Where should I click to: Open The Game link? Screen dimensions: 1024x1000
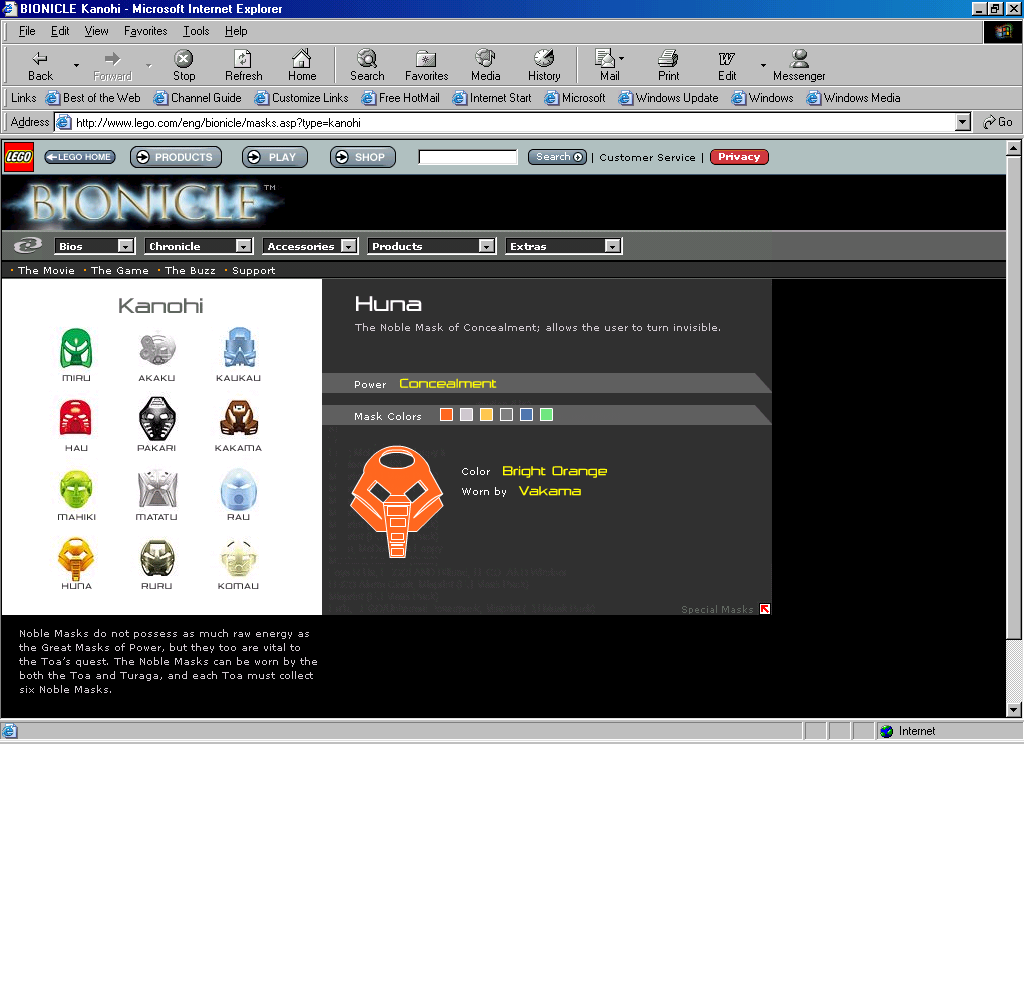[x=120, y=270]
